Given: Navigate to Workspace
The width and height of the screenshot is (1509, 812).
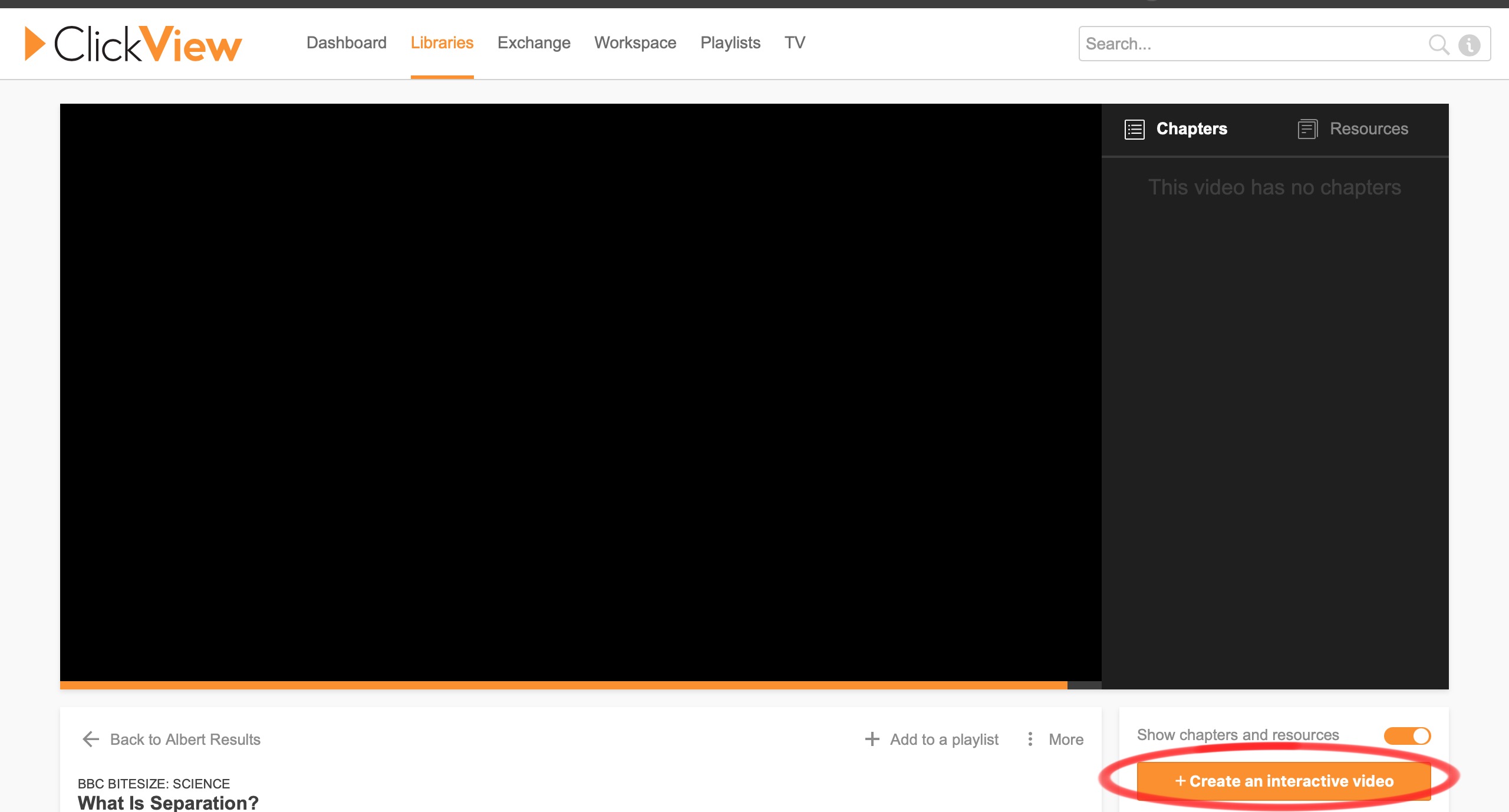Looking at the screenshot, I should point(635,43).
